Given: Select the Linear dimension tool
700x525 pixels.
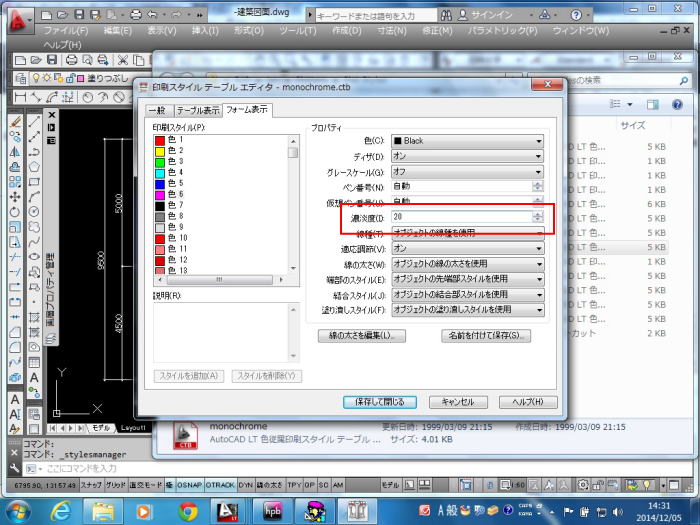Looking at the screenshot, I should pyautogui.click(x=21, y=97).
